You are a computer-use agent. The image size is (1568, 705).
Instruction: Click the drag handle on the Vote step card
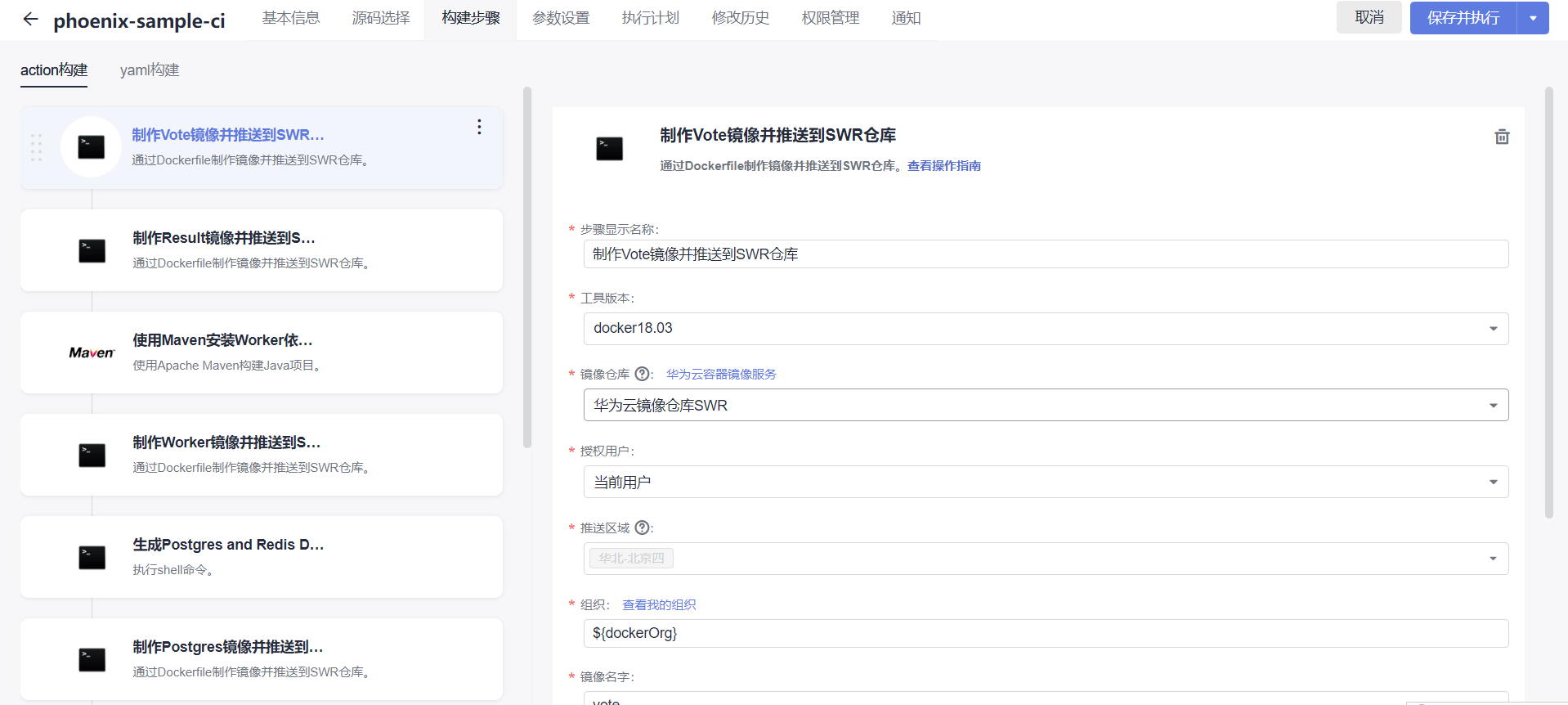coord(36,147)
